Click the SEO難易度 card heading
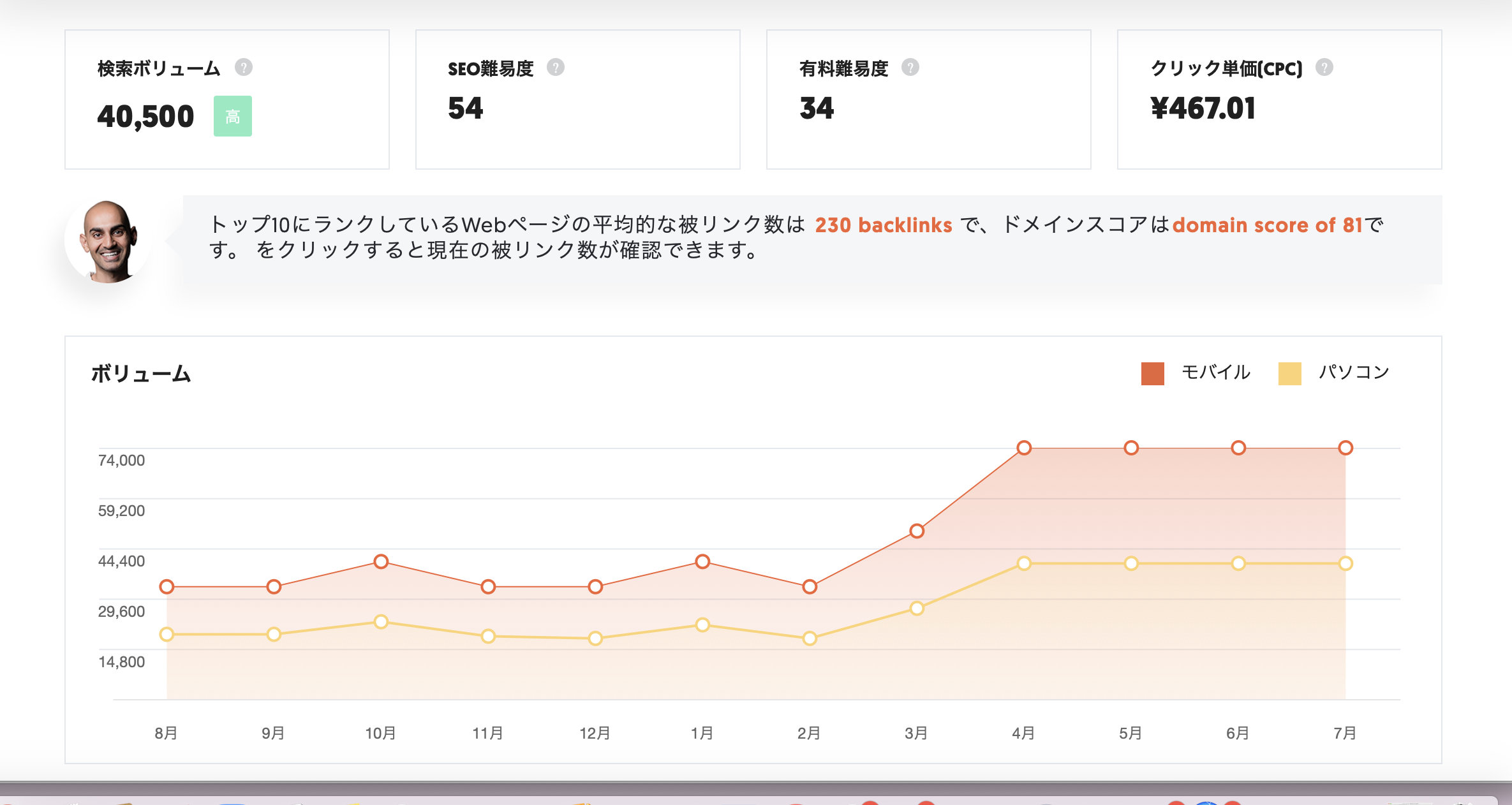 pyautogui.click(x=491, y=69)
